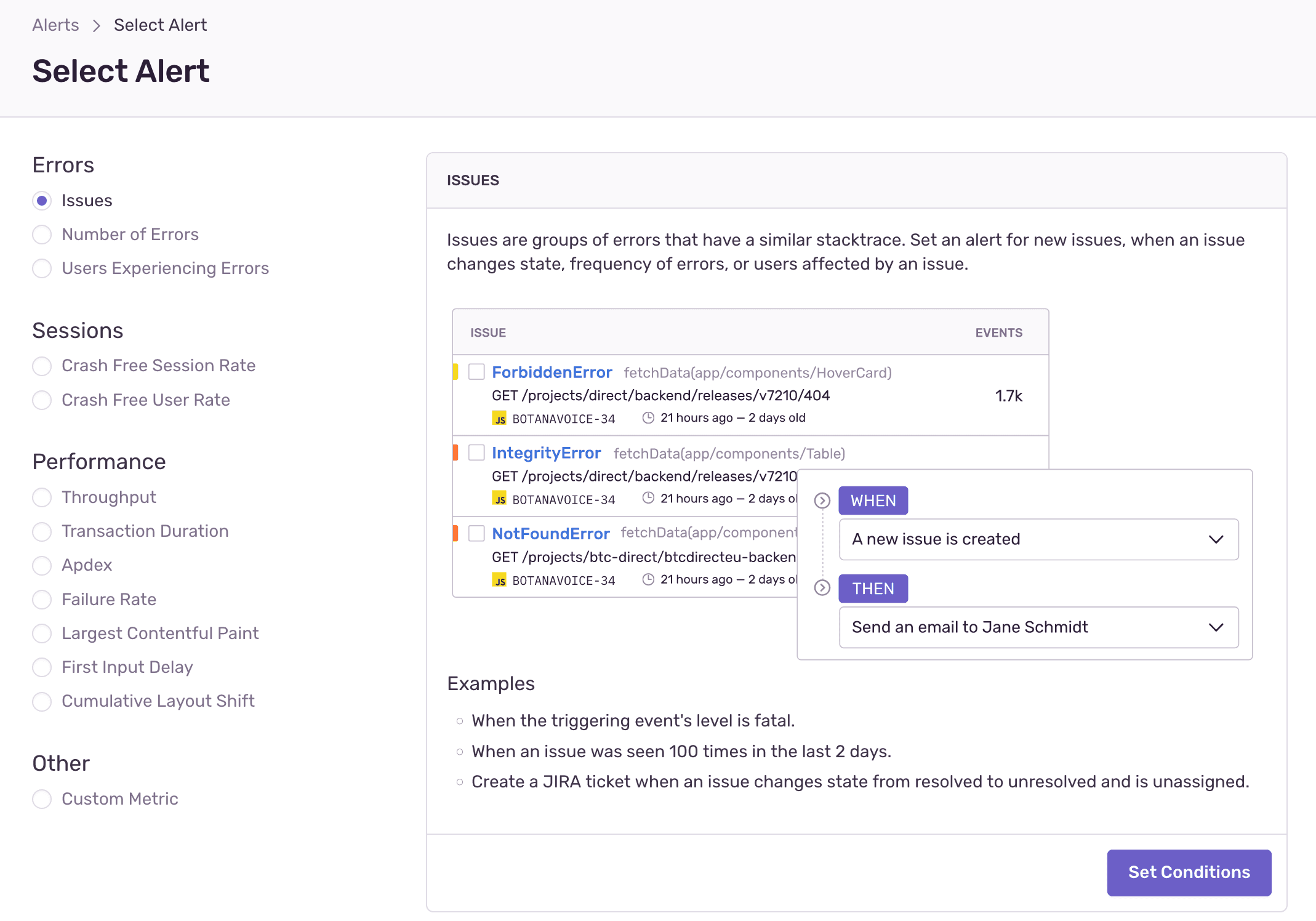The height and width of the screenshot is (921, 1316).
Task: Toggle the IntegrityError issue checkbox
Action: coord(475,453)
